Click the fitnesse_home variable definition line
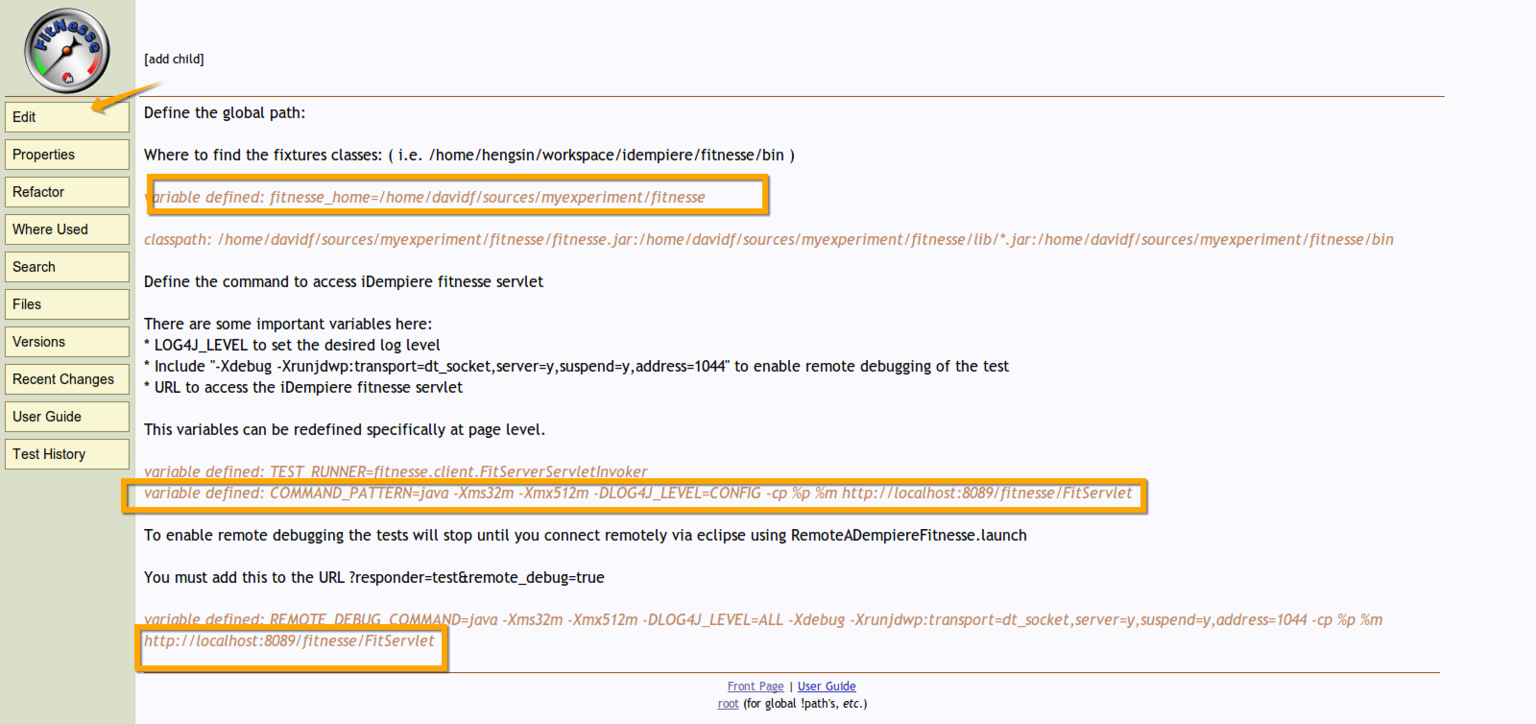Viewport: 1536px width, 724px height. [x=425, y=197]
